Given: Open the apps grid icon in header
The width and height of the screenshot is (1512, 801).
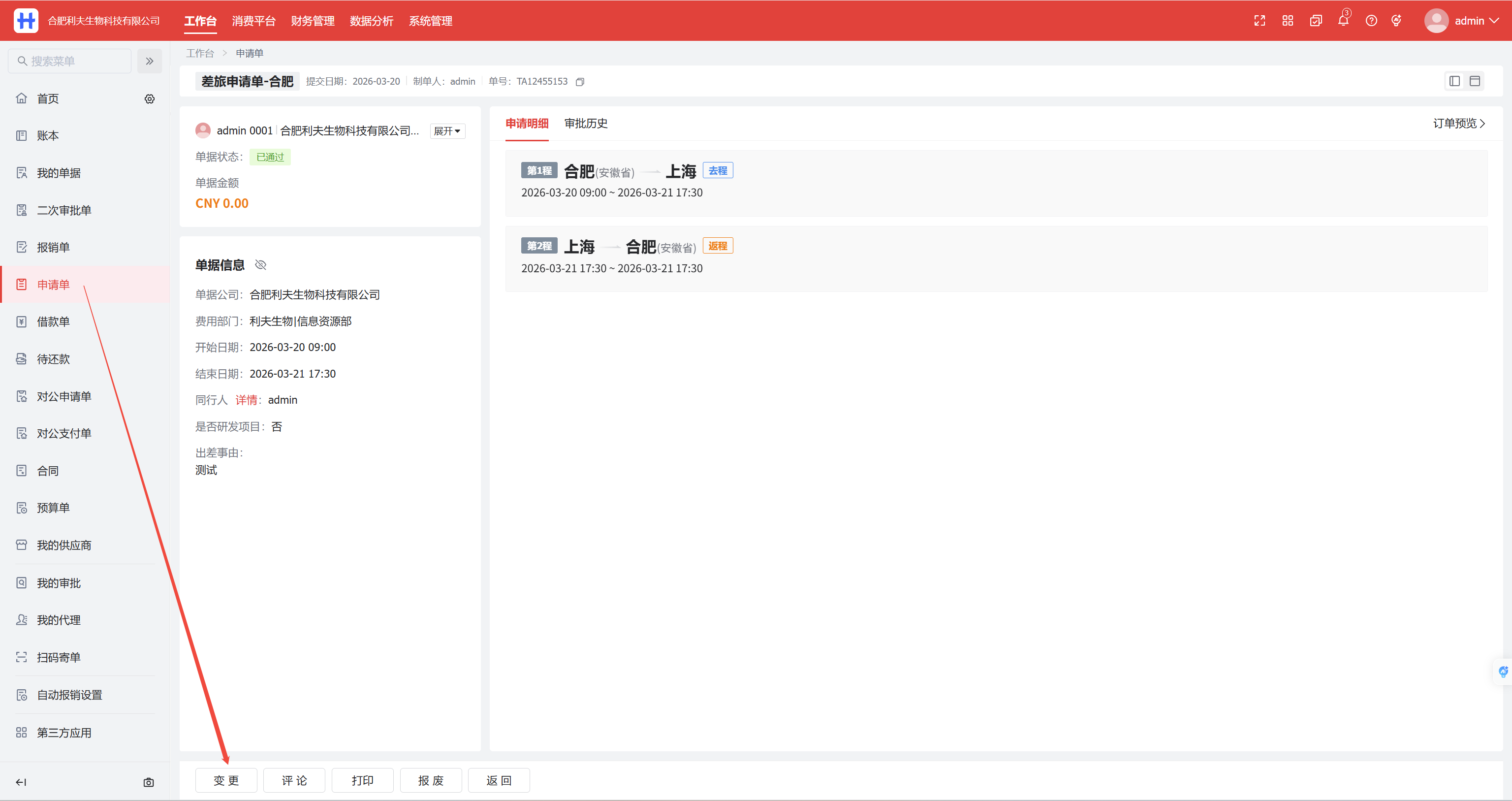Looking at the screenshot, I should 1288,21.
